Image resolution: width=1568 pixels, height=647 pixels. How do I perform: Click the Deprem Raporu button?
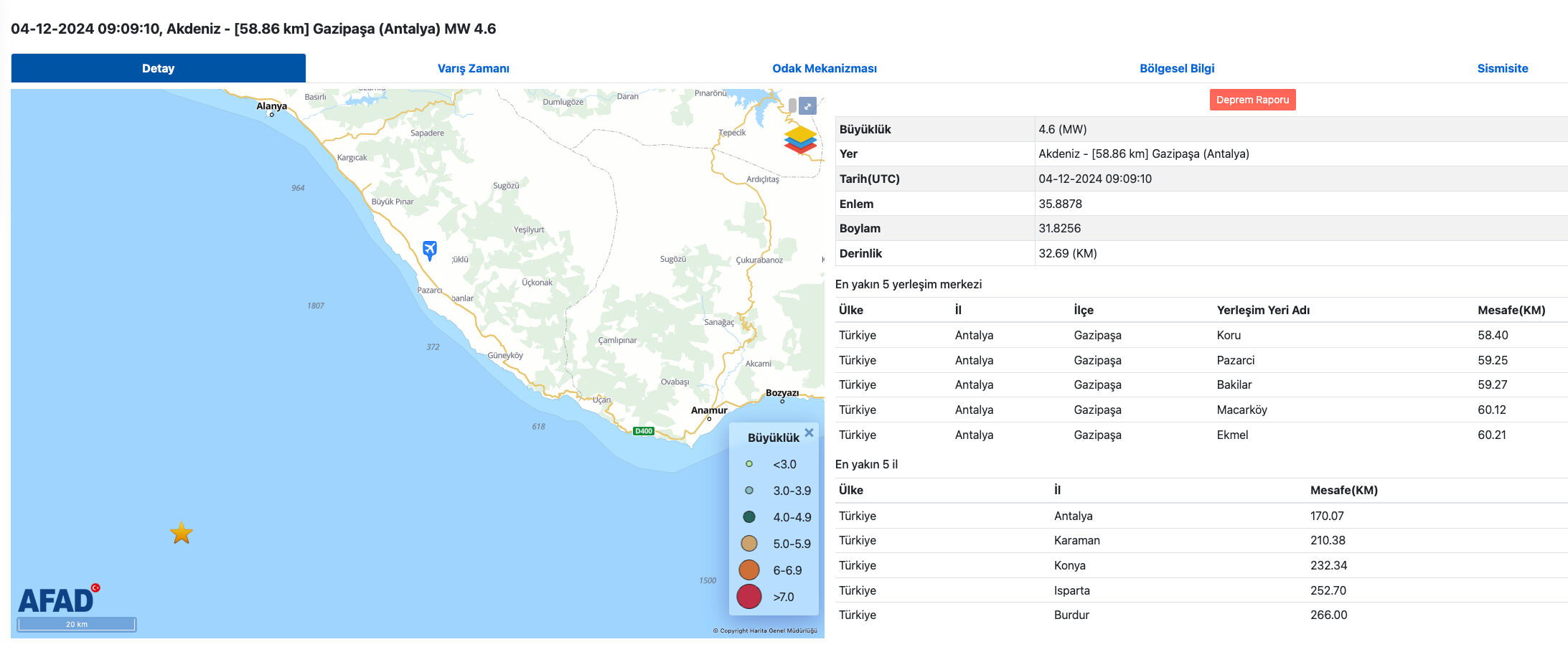(1252, 100)
